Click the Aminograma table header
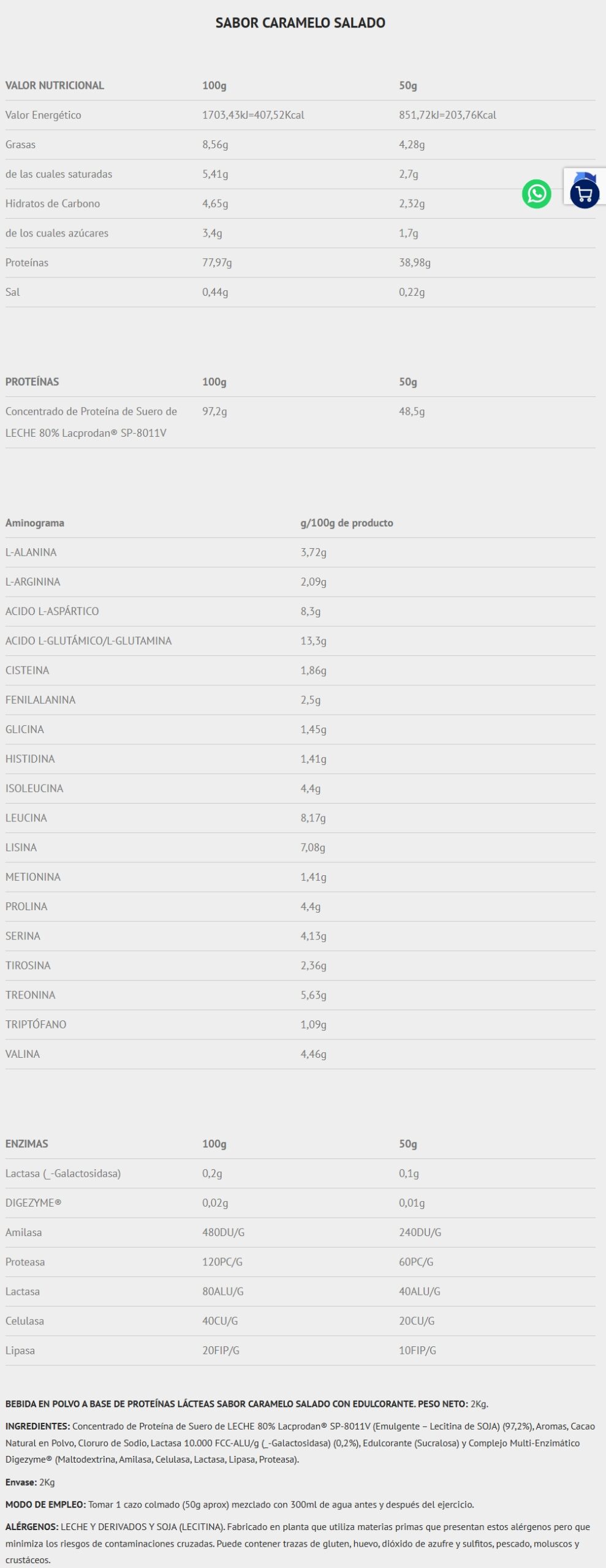 [x=35, y=523]
